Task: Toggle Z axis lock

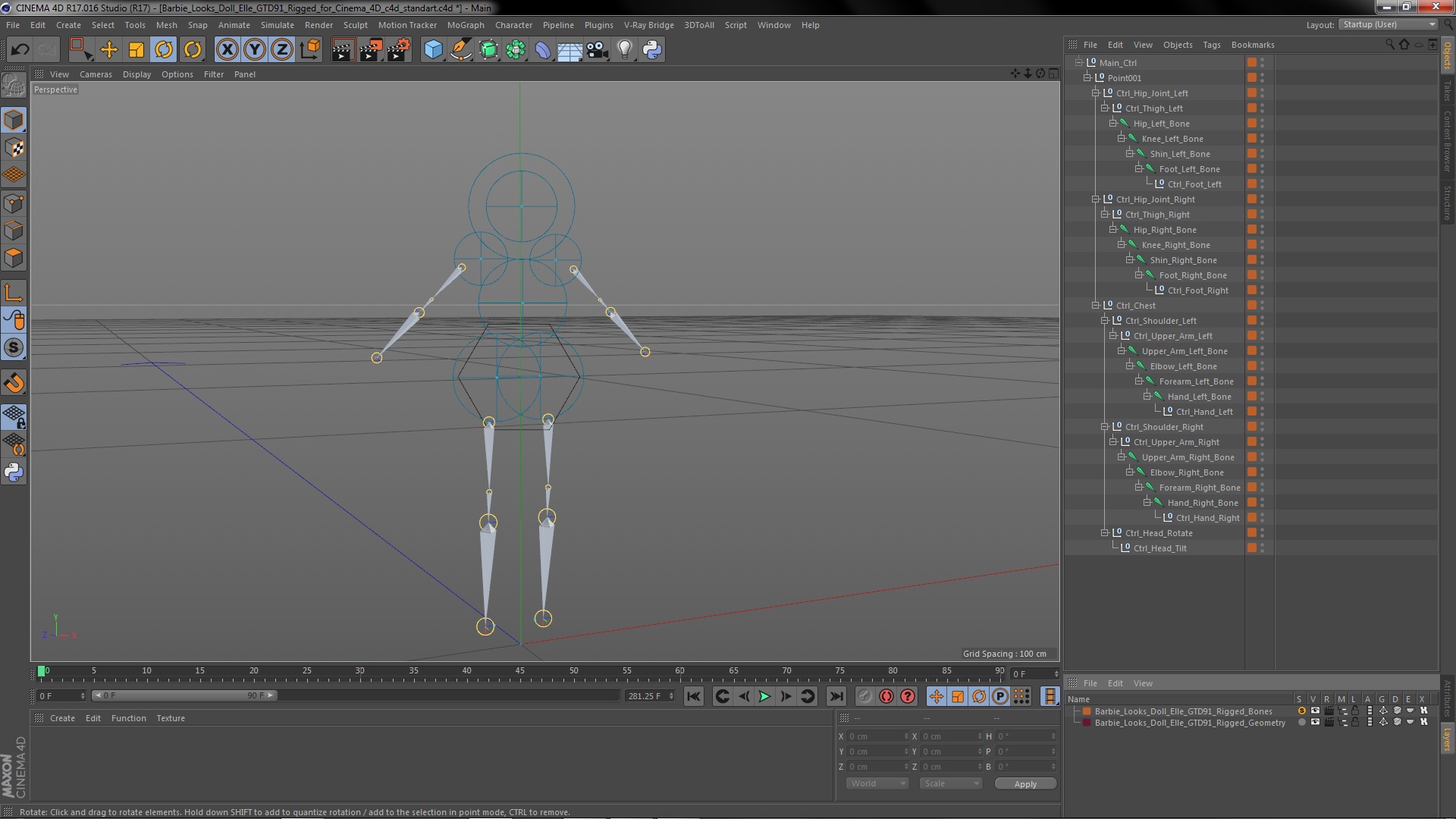Action: 282,50
